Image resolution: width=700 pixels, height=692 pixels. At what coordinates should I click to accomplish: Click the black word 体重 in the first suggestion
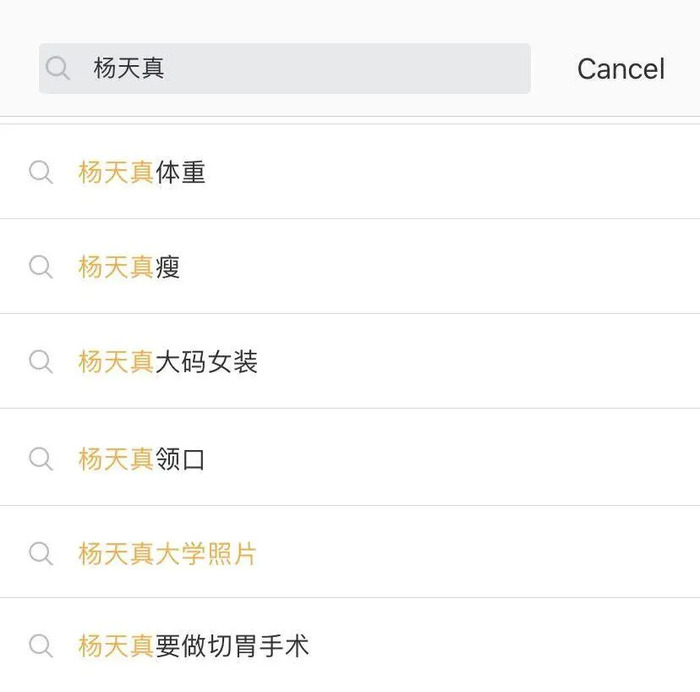tap(180, 172)
